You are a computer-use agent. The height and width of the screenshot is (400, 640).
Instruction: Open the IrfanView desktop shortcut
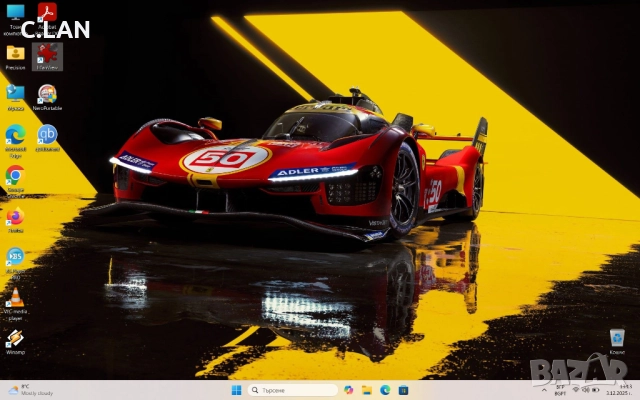pos(47,53)
